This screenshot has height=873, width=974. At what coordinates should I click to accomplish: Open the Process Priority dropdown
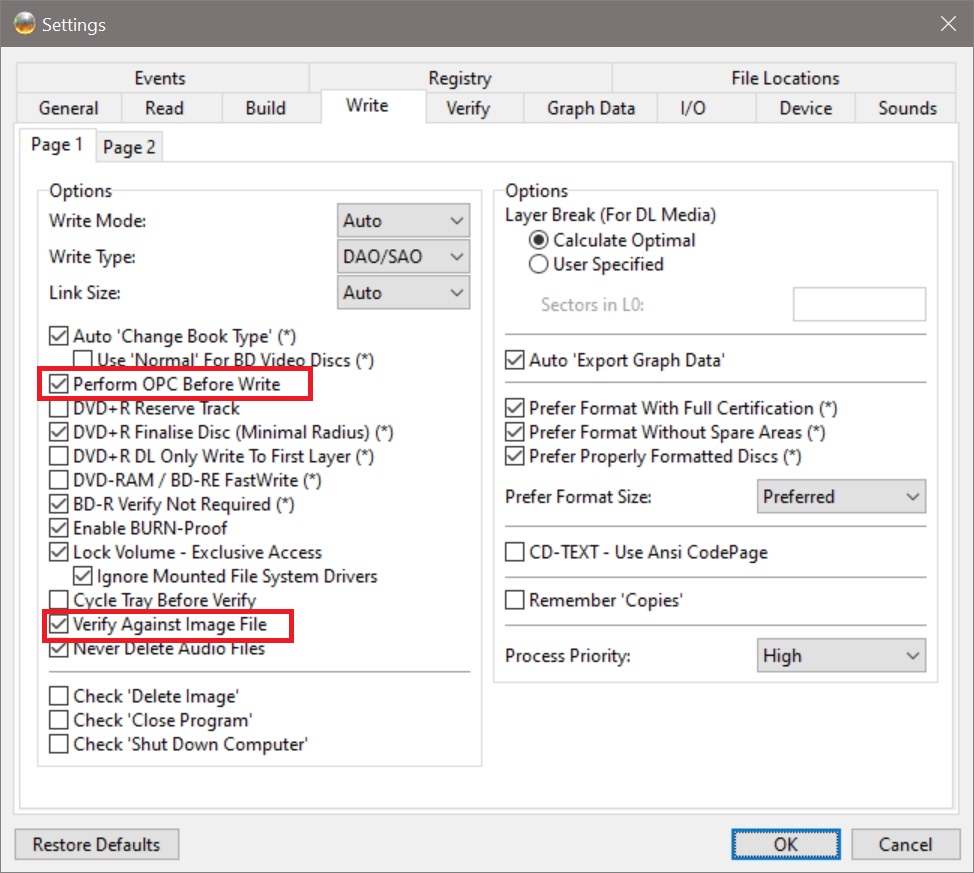point(841,656)
